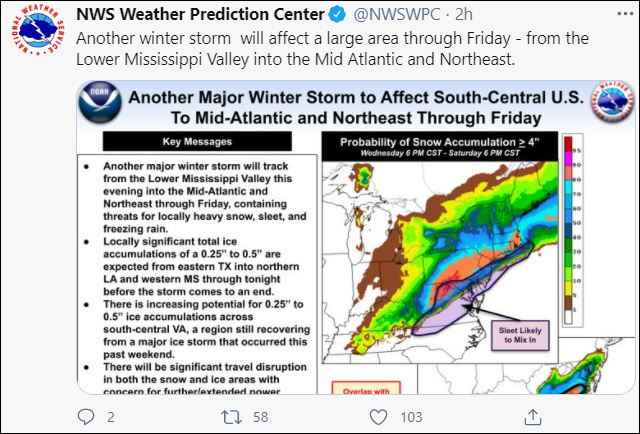Viewport: 640px width, 434px height.
Task: Click the reply count 2
Action: 111,416
